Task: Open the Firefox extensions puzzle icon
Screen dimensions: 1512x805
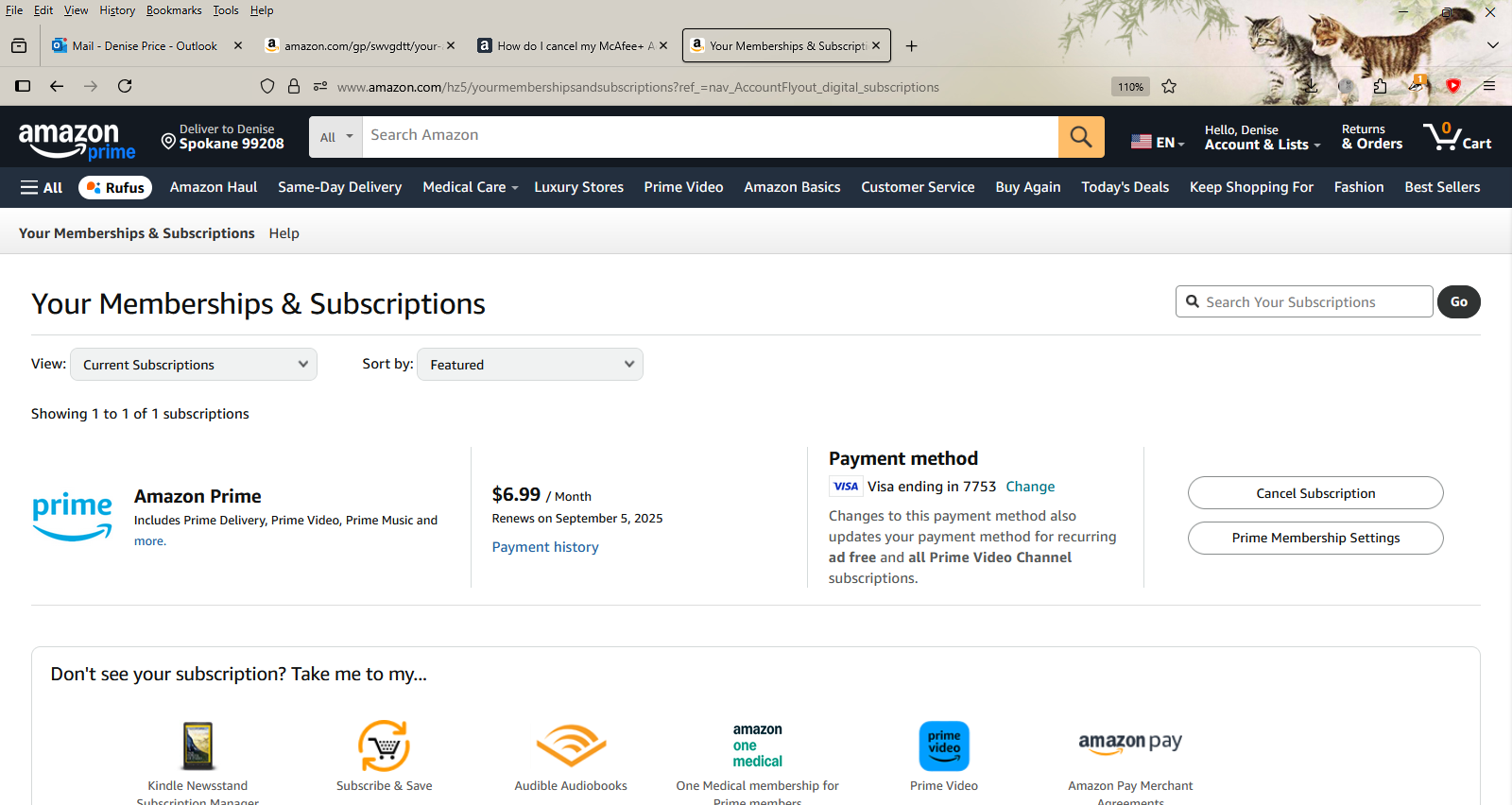Action: (1381, 86)
